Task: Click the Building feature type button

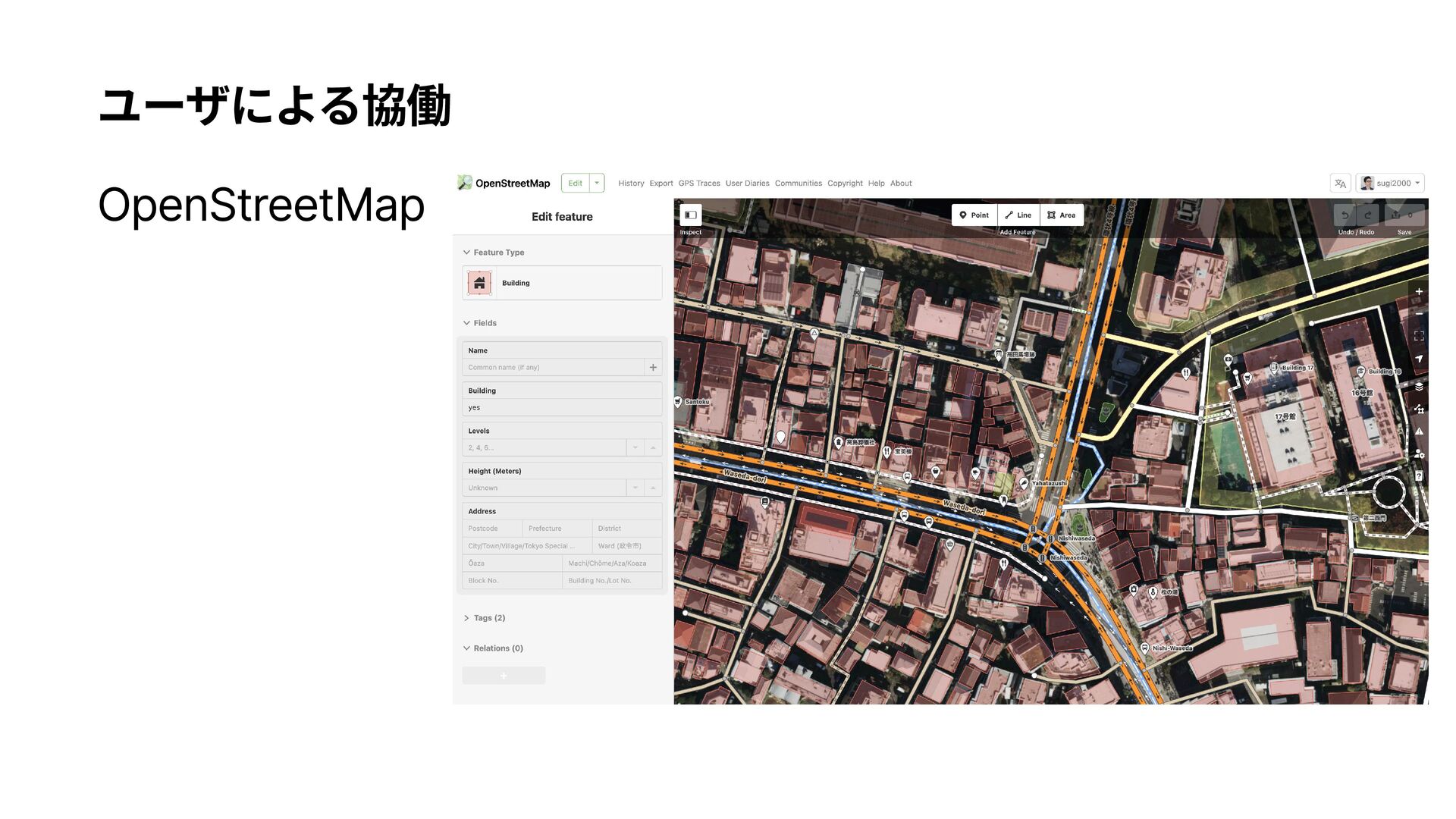Action: tap(562, 283)
